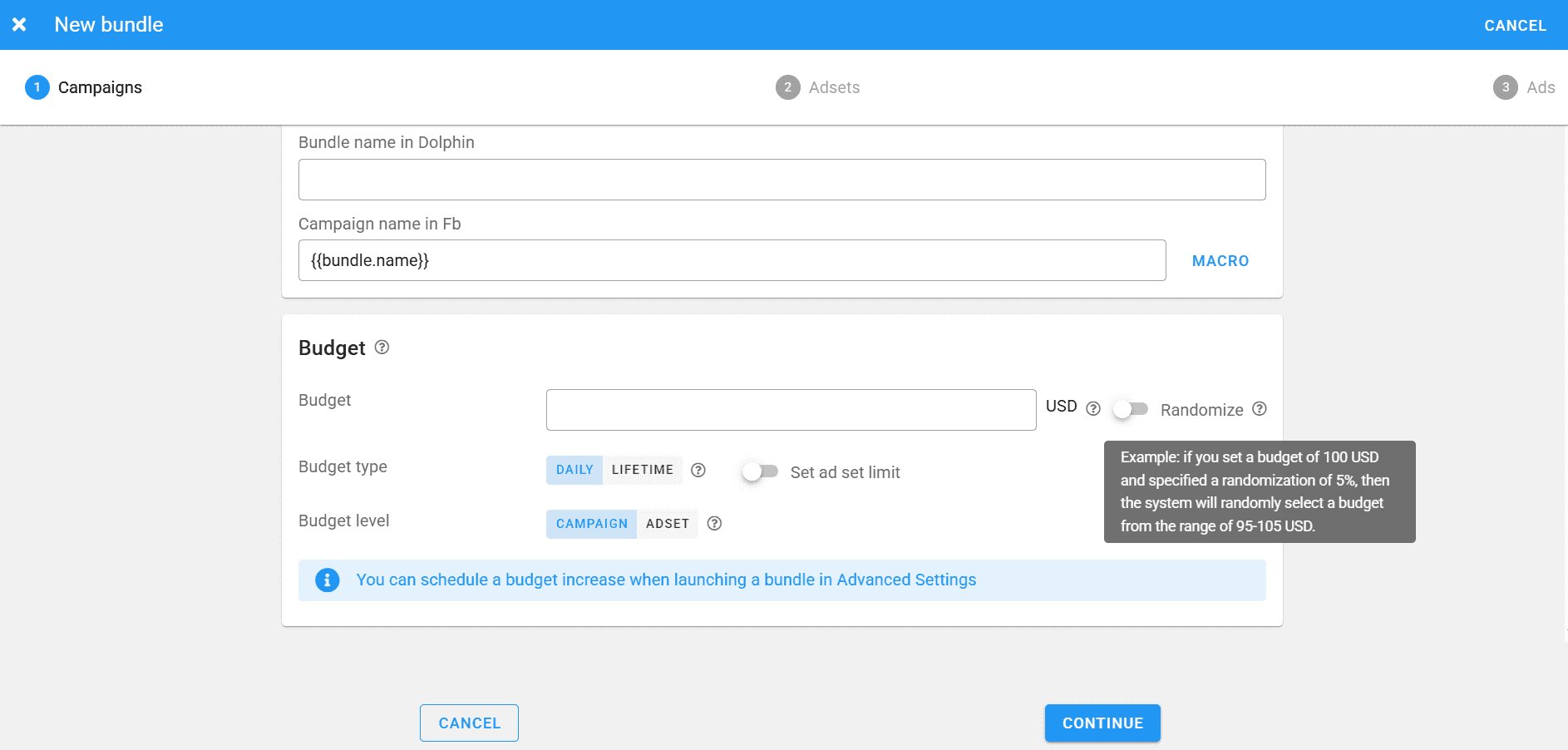The width and height of the screenshot is (1568, 750).
Task: Click the step 1 Campaigns circle icon
Action: tap(37, 87)
